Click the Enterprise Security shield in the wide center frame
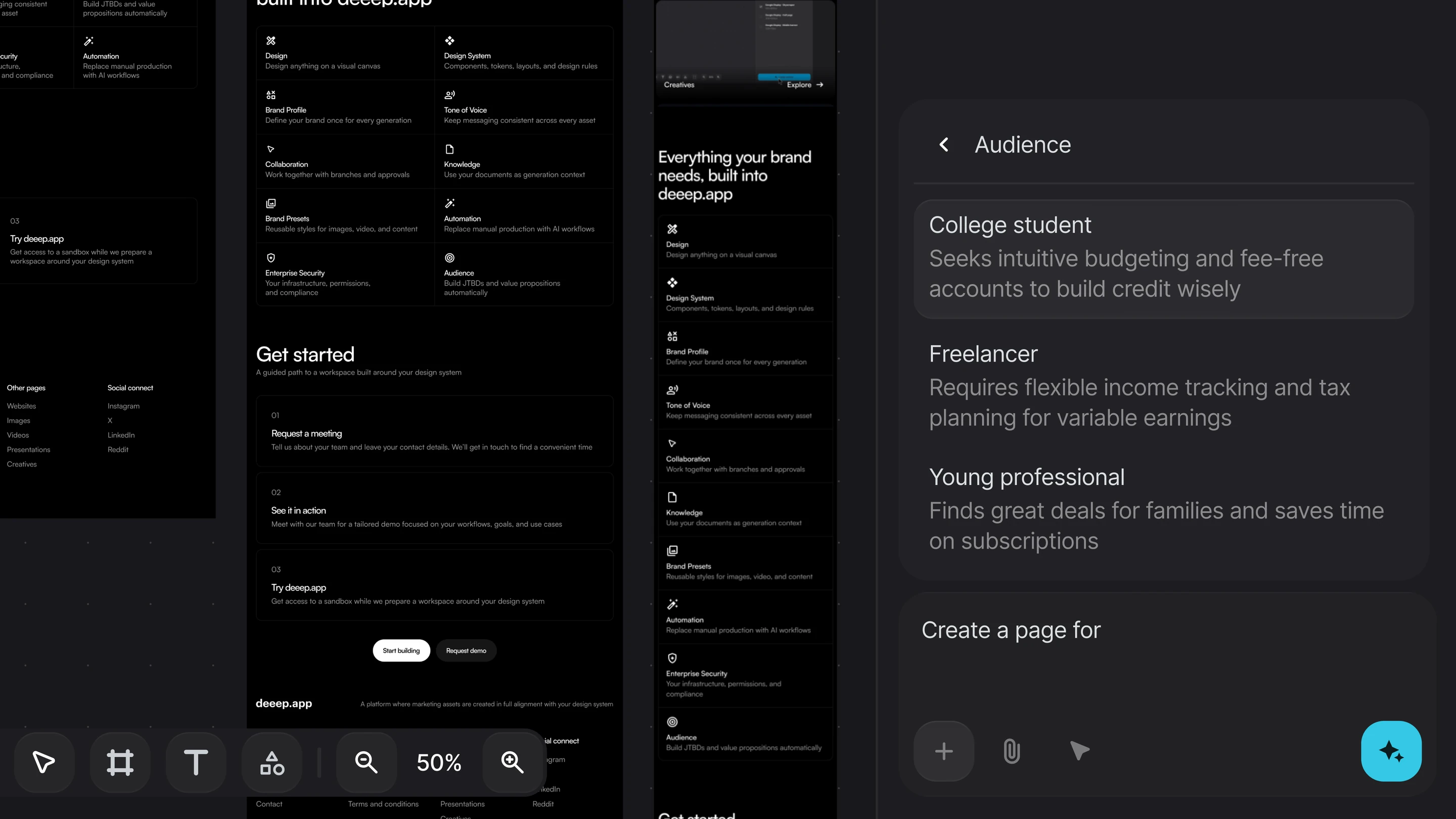 click(x=271, y=258)
